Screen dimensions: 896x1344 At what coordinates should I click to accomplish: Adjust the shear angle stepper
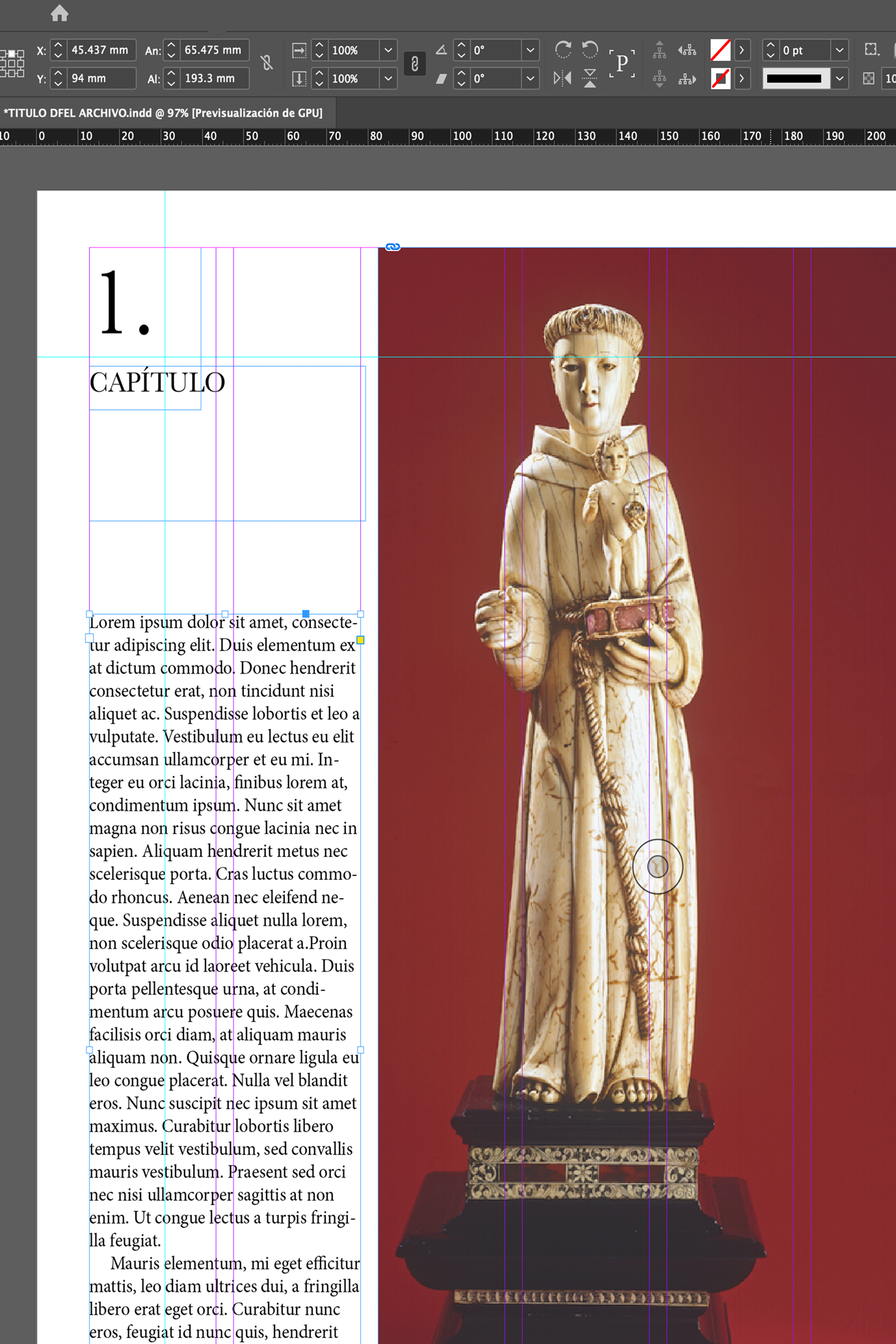[x=461, y=79]
